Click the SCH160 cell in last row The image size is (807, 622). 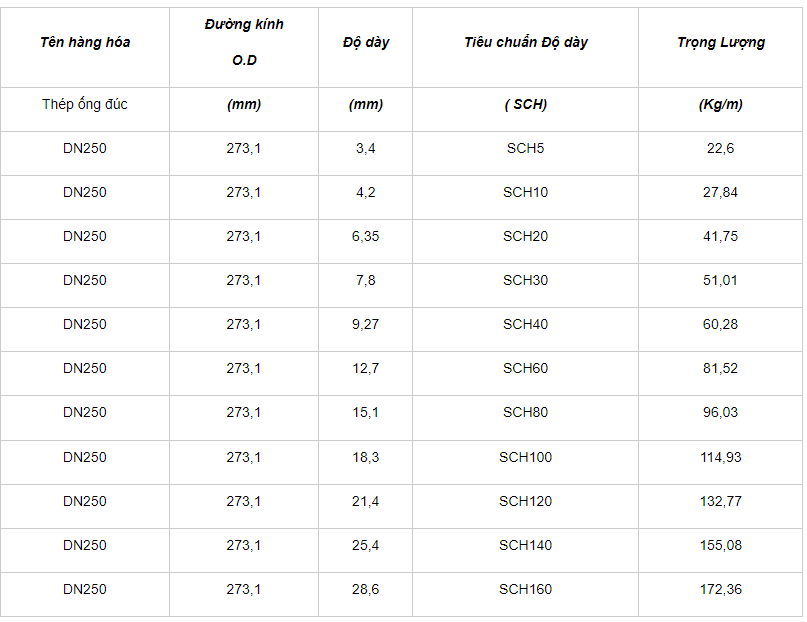[x=525, y=589]
